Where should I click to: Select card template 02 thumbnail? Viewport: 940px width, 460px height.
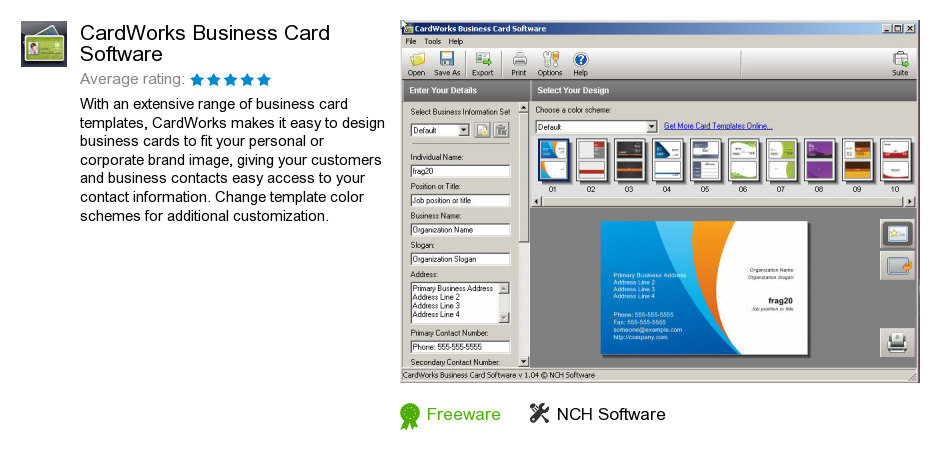click(591, 160)
